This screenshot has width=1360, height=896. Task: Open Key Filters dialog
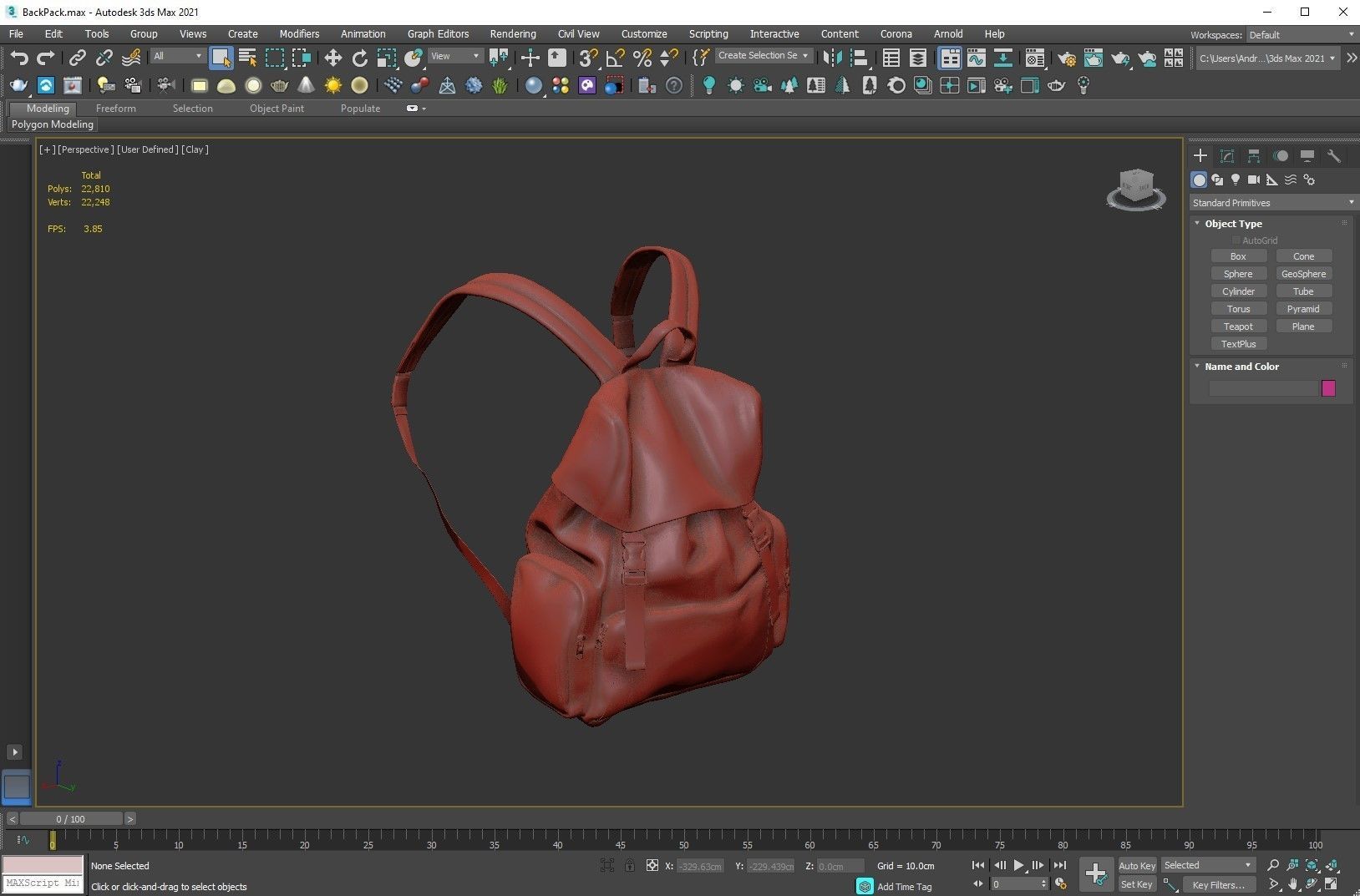point(1218,885)
